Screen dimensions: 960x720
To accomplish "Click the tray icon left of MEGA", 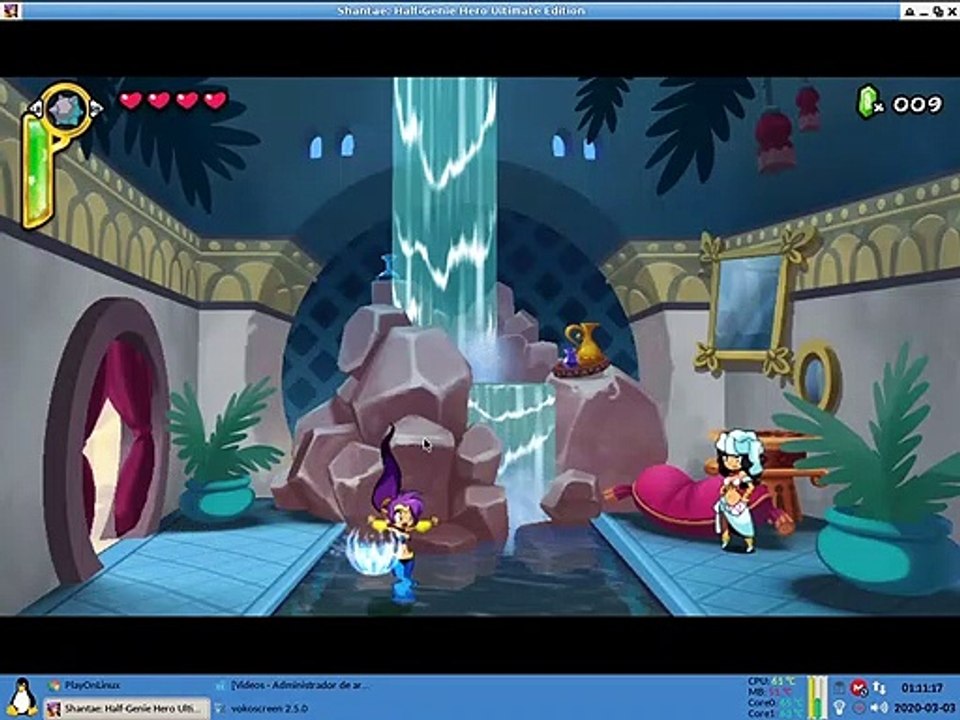I will click(840, 688).
